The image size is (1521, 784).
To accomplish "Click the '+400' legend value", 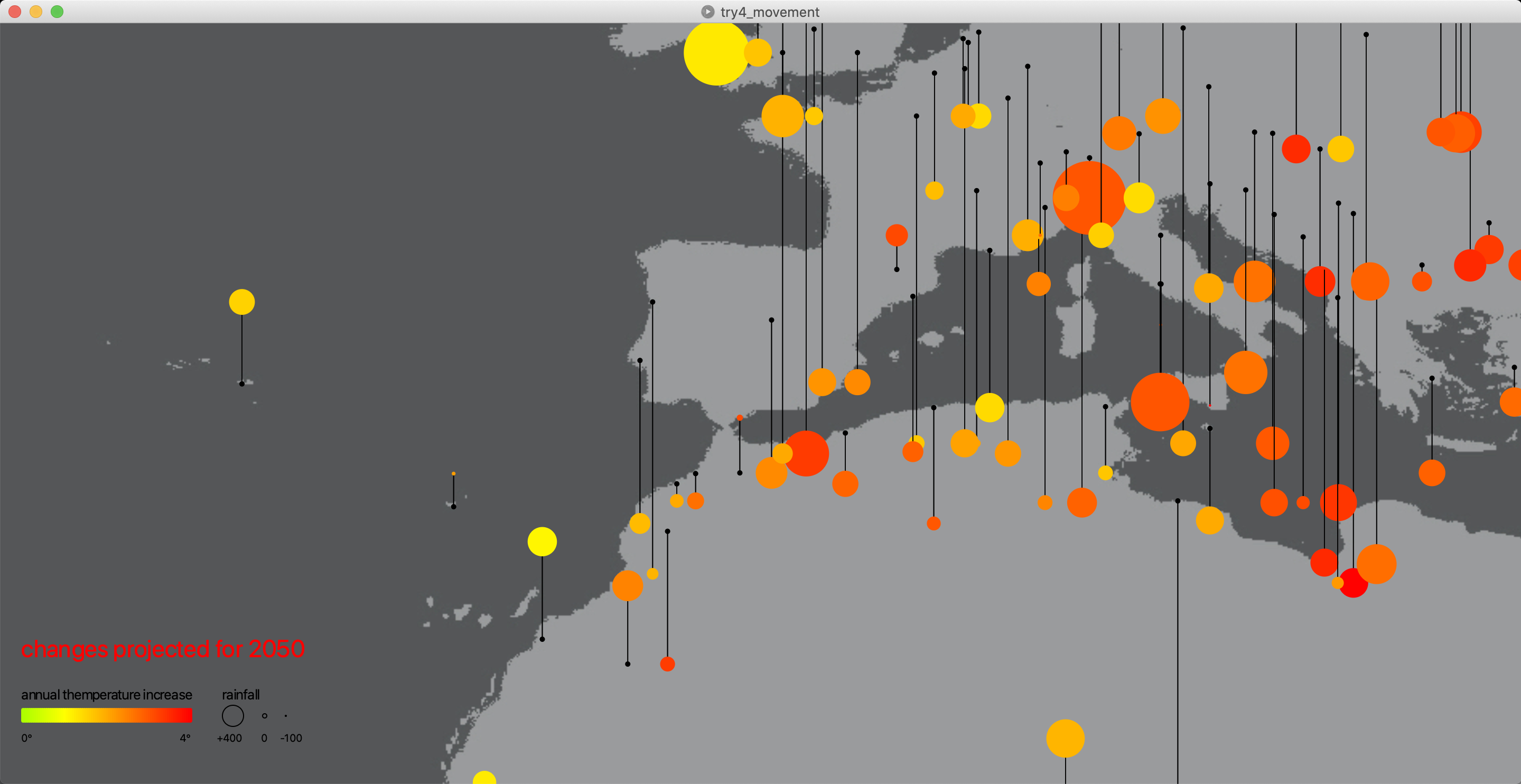I will point(230,738).
